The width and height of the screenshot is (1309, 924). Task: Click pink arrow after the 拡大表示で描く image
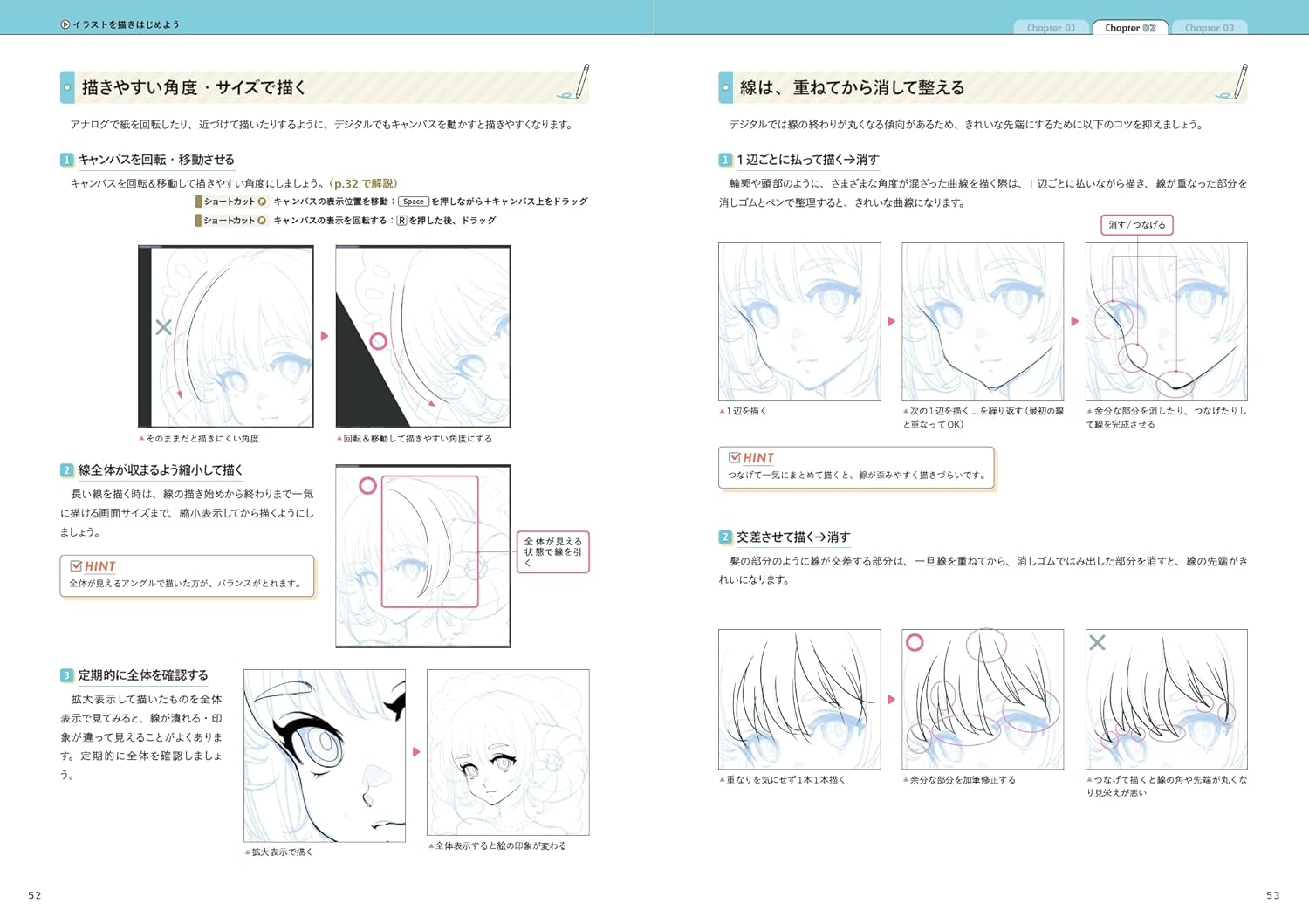(416, 751)
